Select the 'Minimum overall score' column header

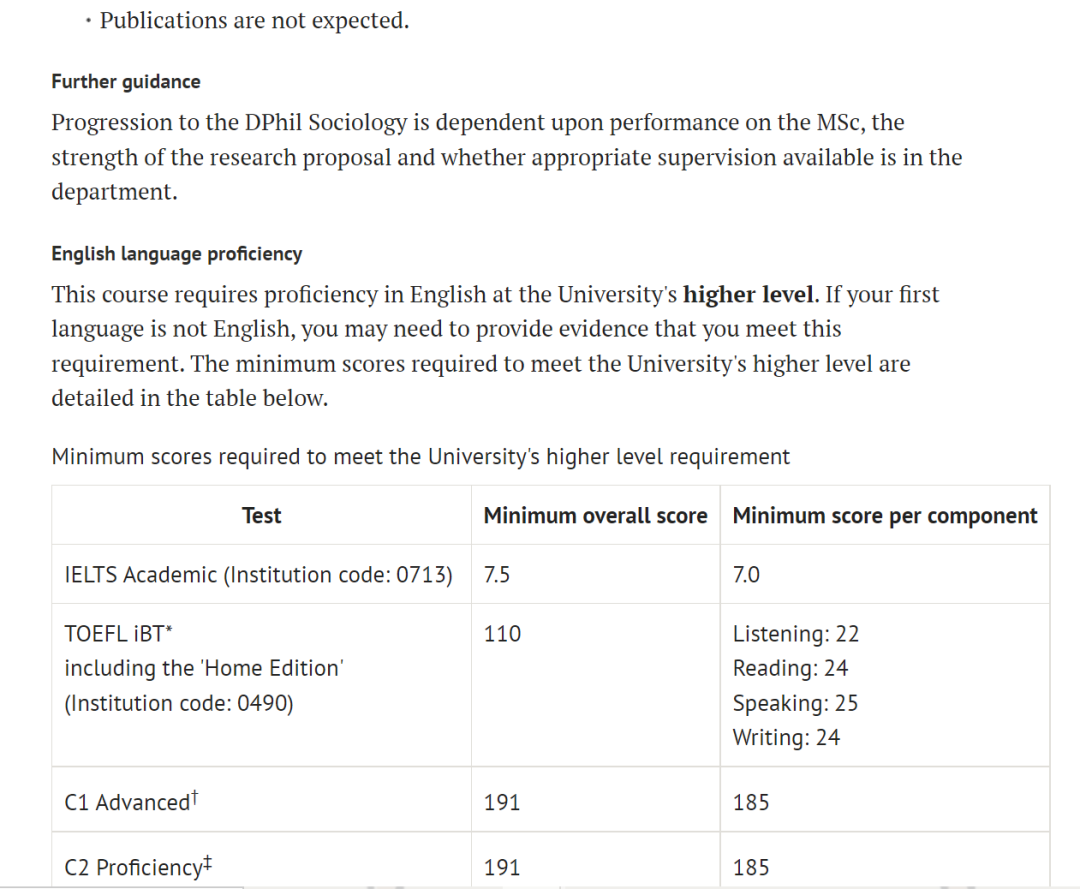(x=595, y=516)
